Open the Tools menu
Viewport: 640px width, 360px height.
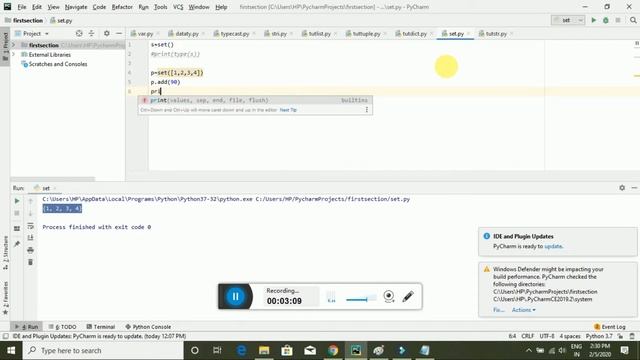[x=160, y=7]
